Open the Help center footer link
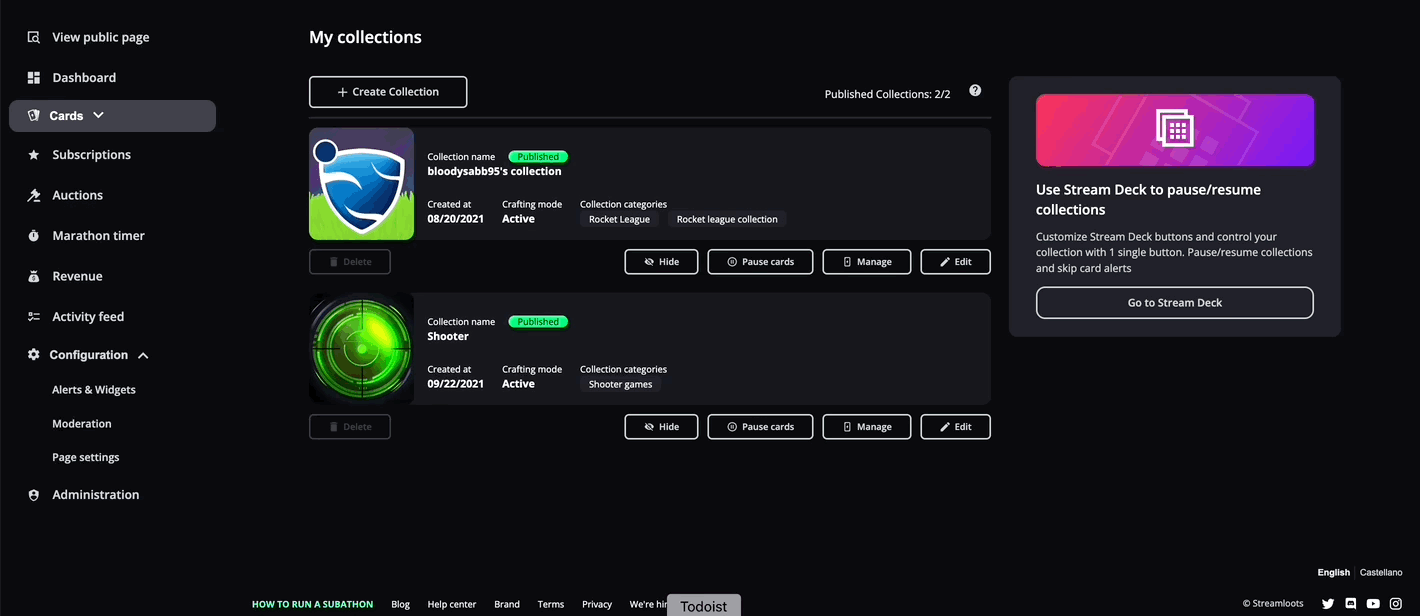1420x616 pixels. [452, 604]
